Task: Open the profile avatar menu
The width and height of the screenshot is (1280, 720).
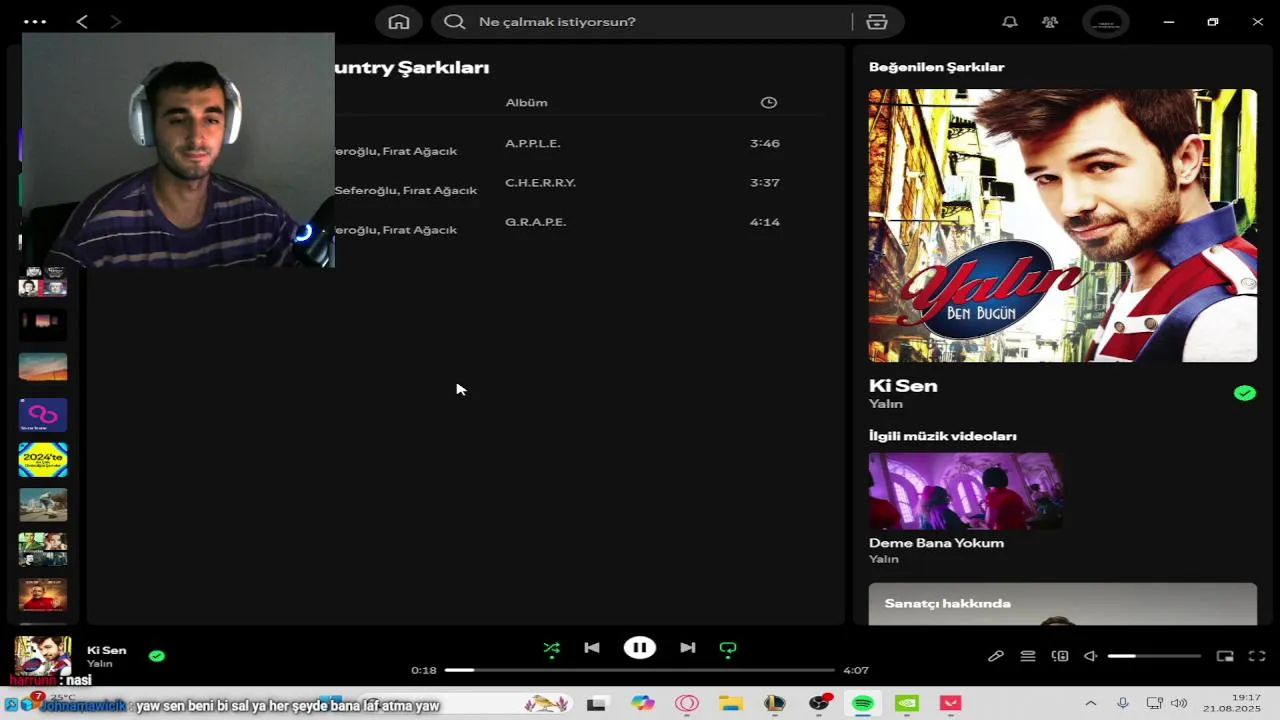Action: (1106, 22)
